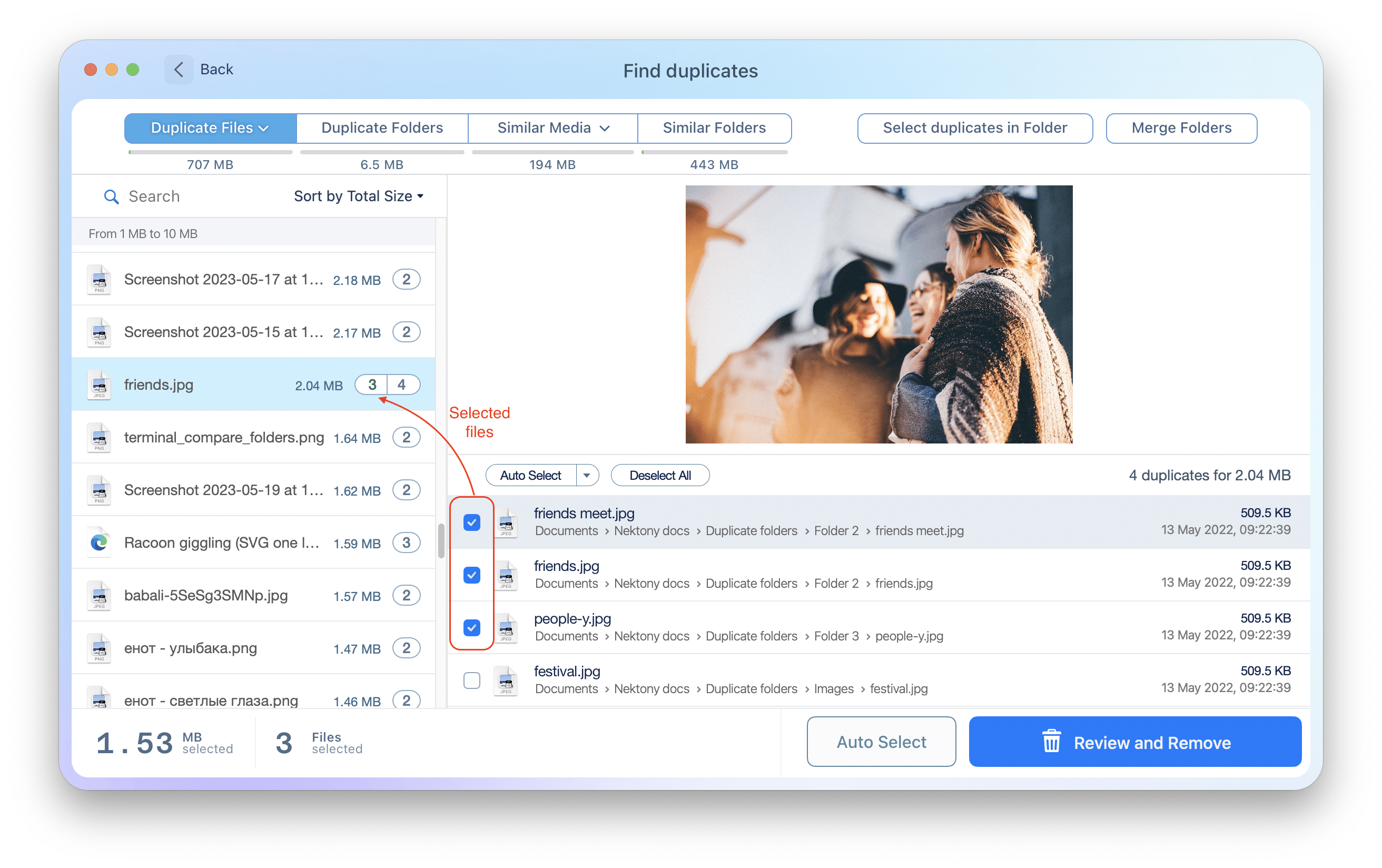Open the Sort by Total Size dropdown
Viewport: 1382px width, 868px height.
(x=359, y=196)
